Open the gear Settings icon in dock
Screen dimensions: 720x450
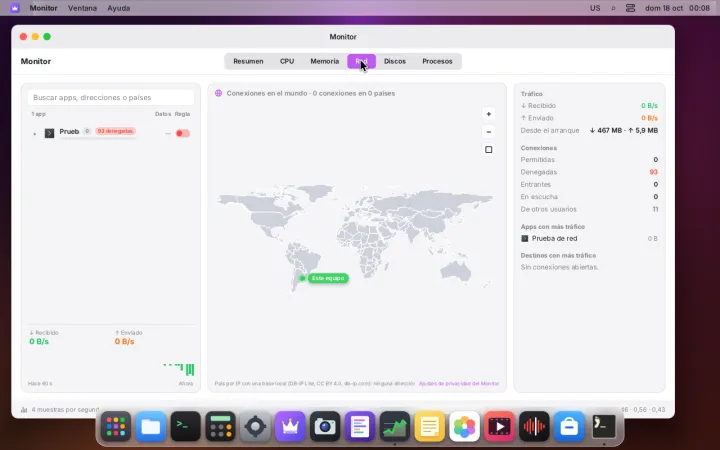(x=255, y=427)
